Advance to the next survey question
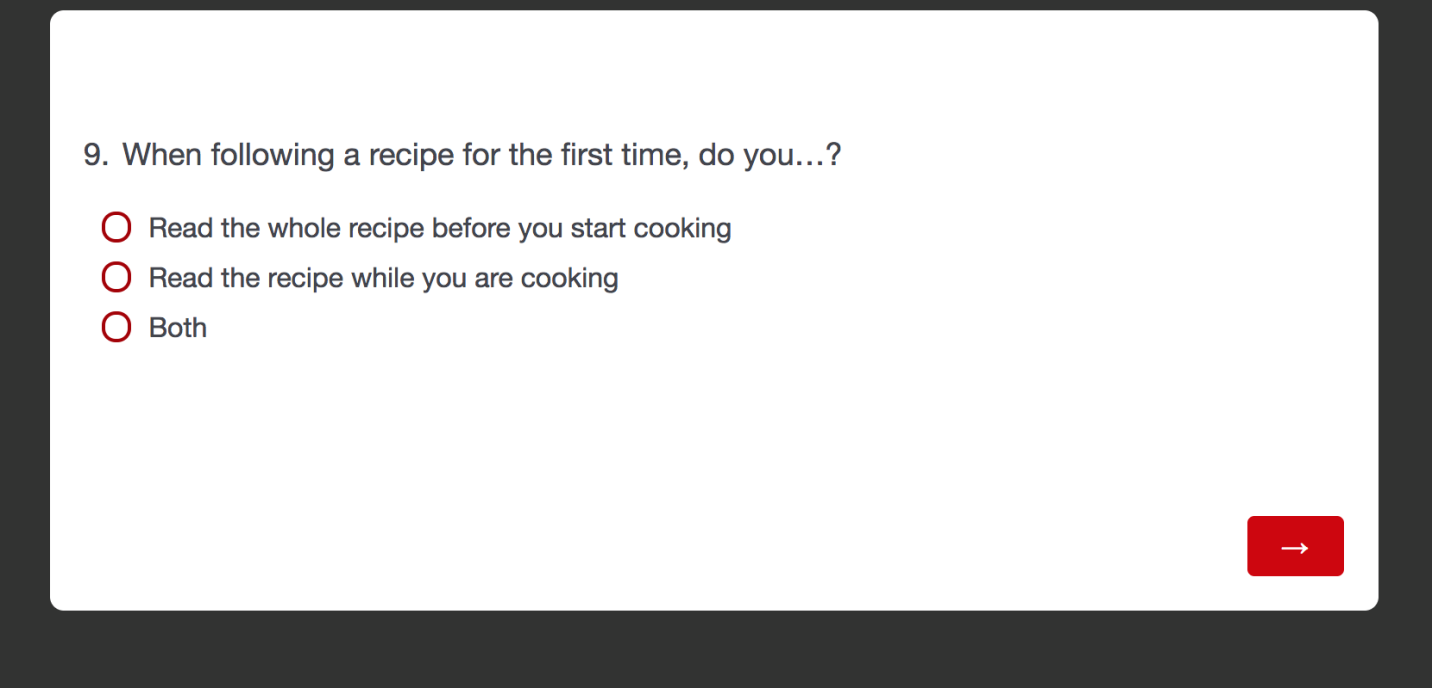1432x688 pixels. [x=1295, y=546]
